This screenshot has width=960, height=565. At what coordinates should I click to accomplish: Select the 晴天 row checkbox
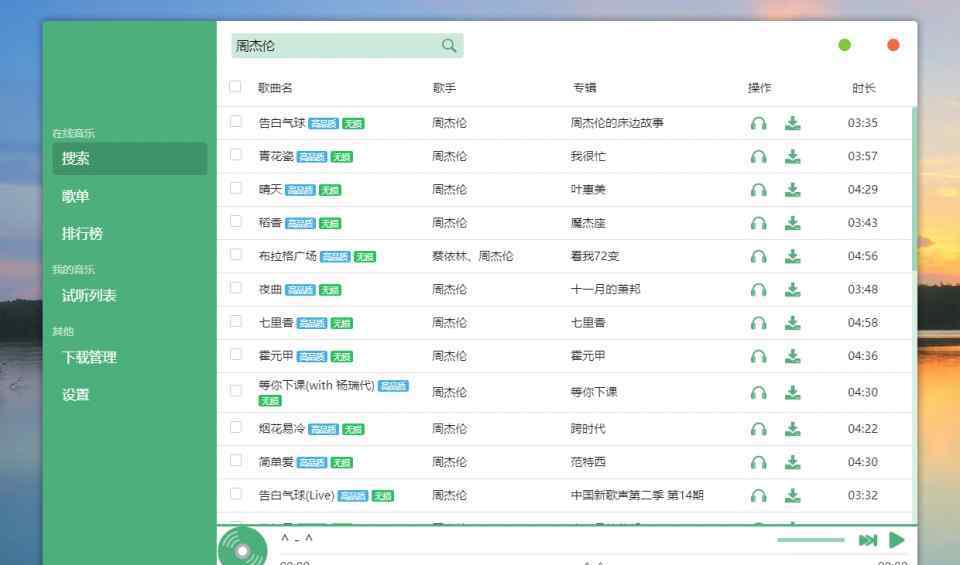236,188
